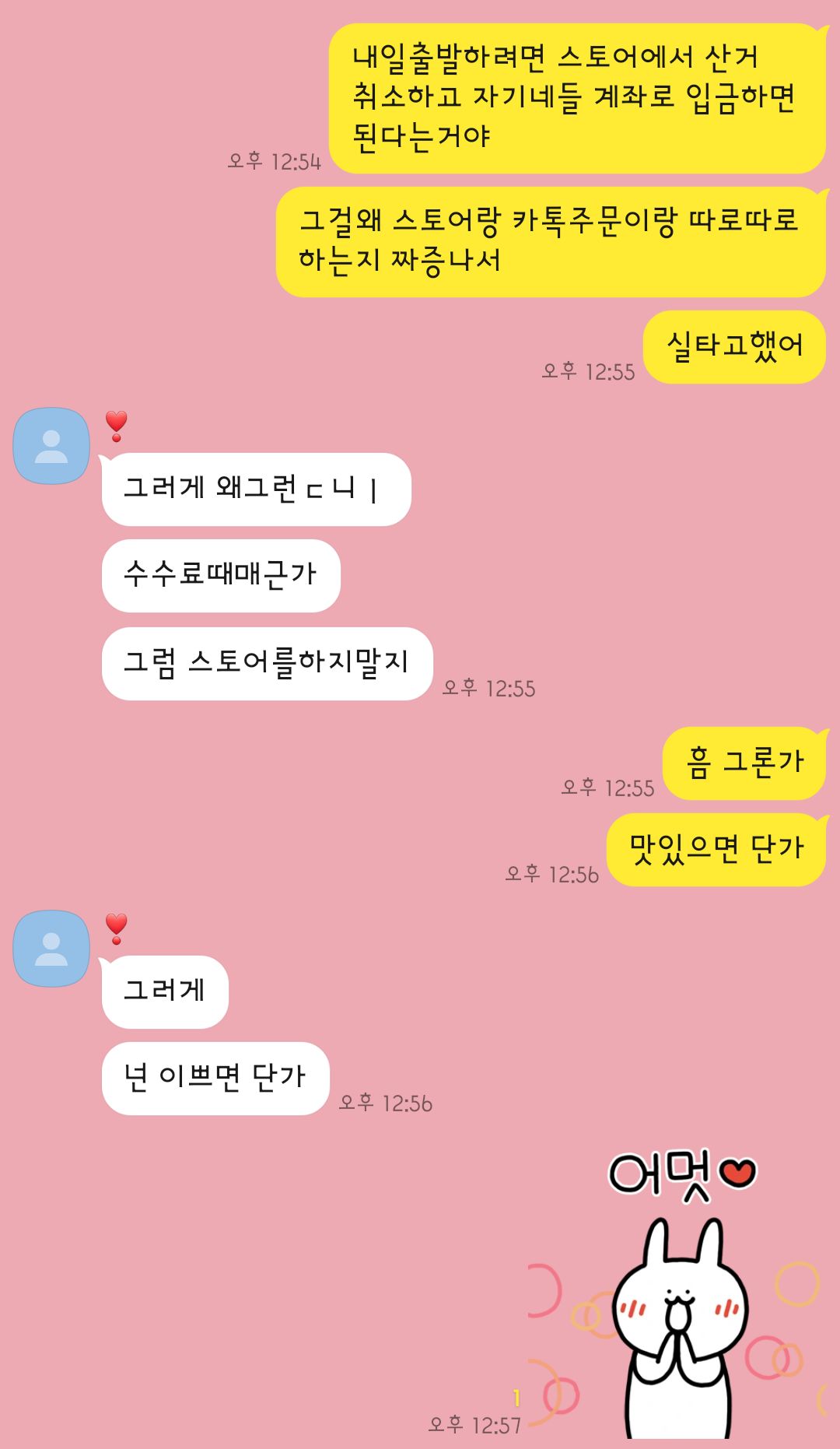Select the '실타고했어' yellow bubble

click(x=734, y=347)
